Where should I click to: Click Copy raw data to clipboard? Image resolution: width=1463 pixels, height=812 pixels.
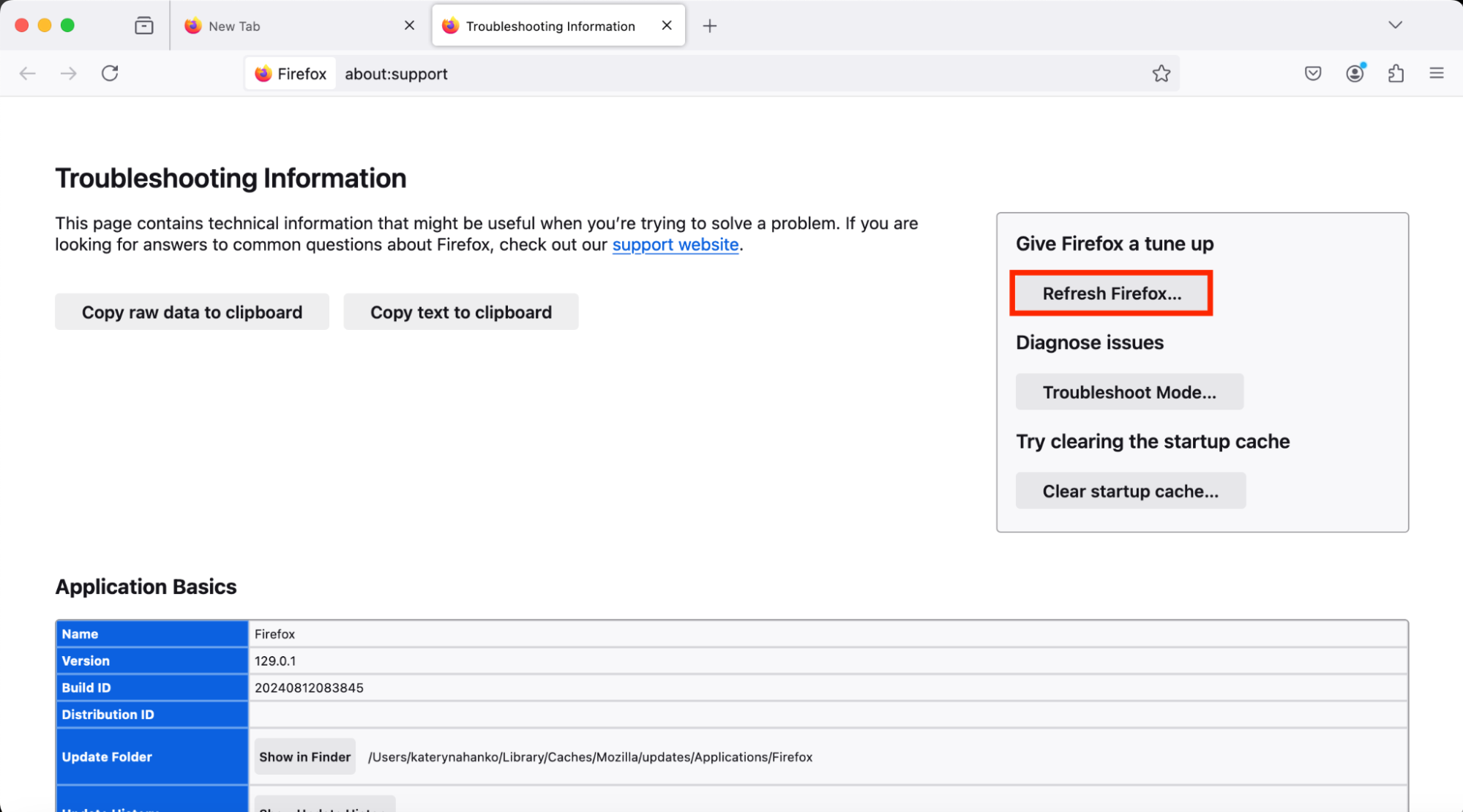click(192, 312)
